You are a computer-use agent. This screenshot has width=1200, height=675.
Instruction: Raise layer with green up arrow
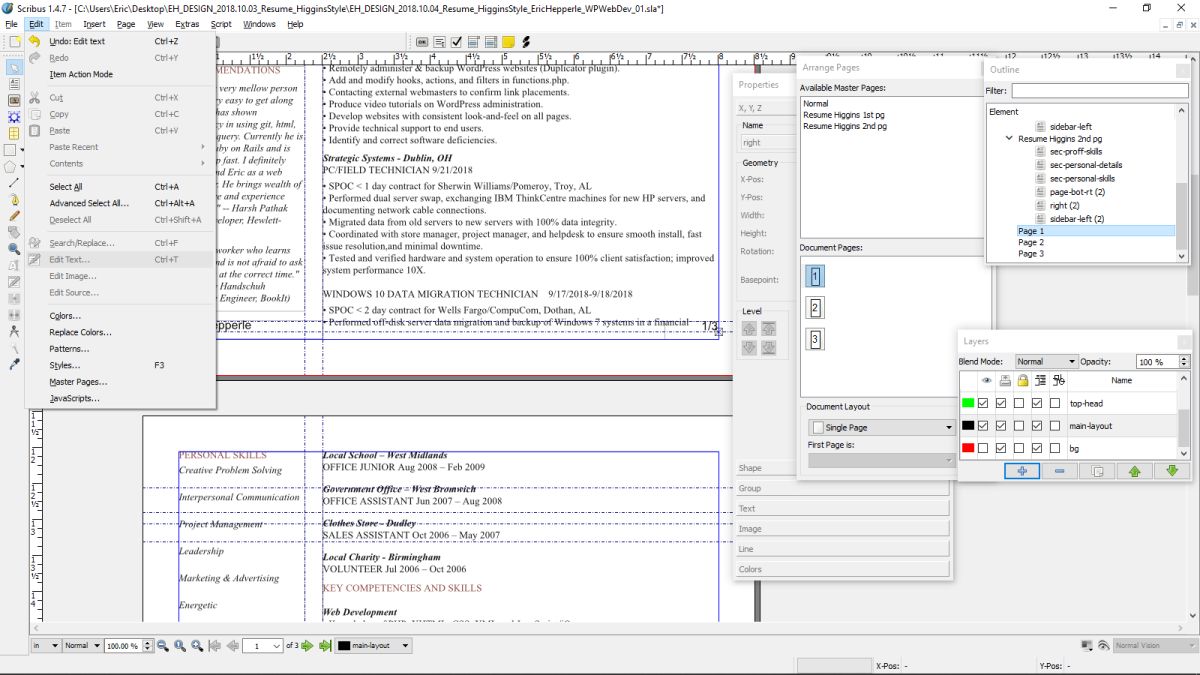click(1134, 471)
